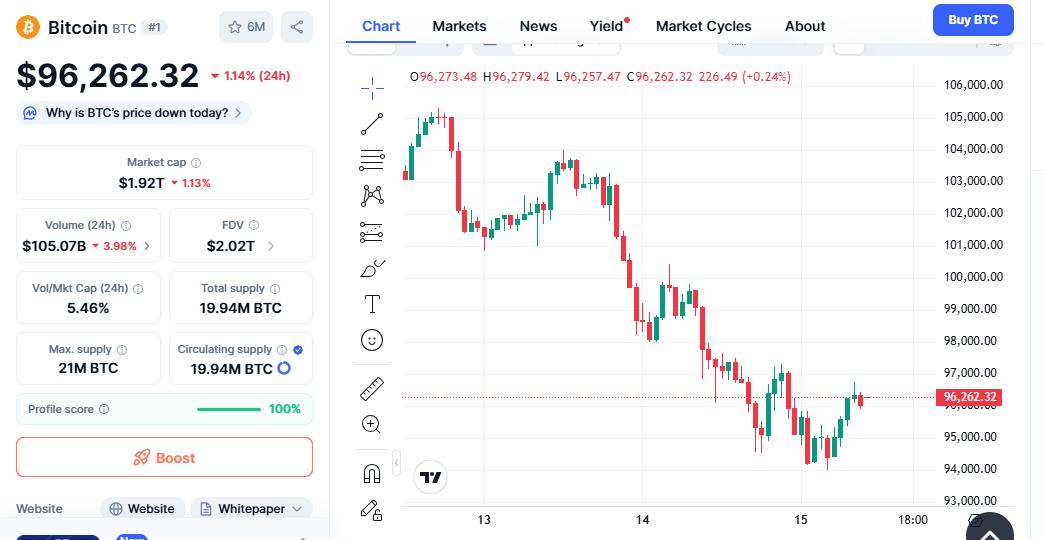Click the Buy BTC button
The image size is (1044, 540).
pos(972,20)
